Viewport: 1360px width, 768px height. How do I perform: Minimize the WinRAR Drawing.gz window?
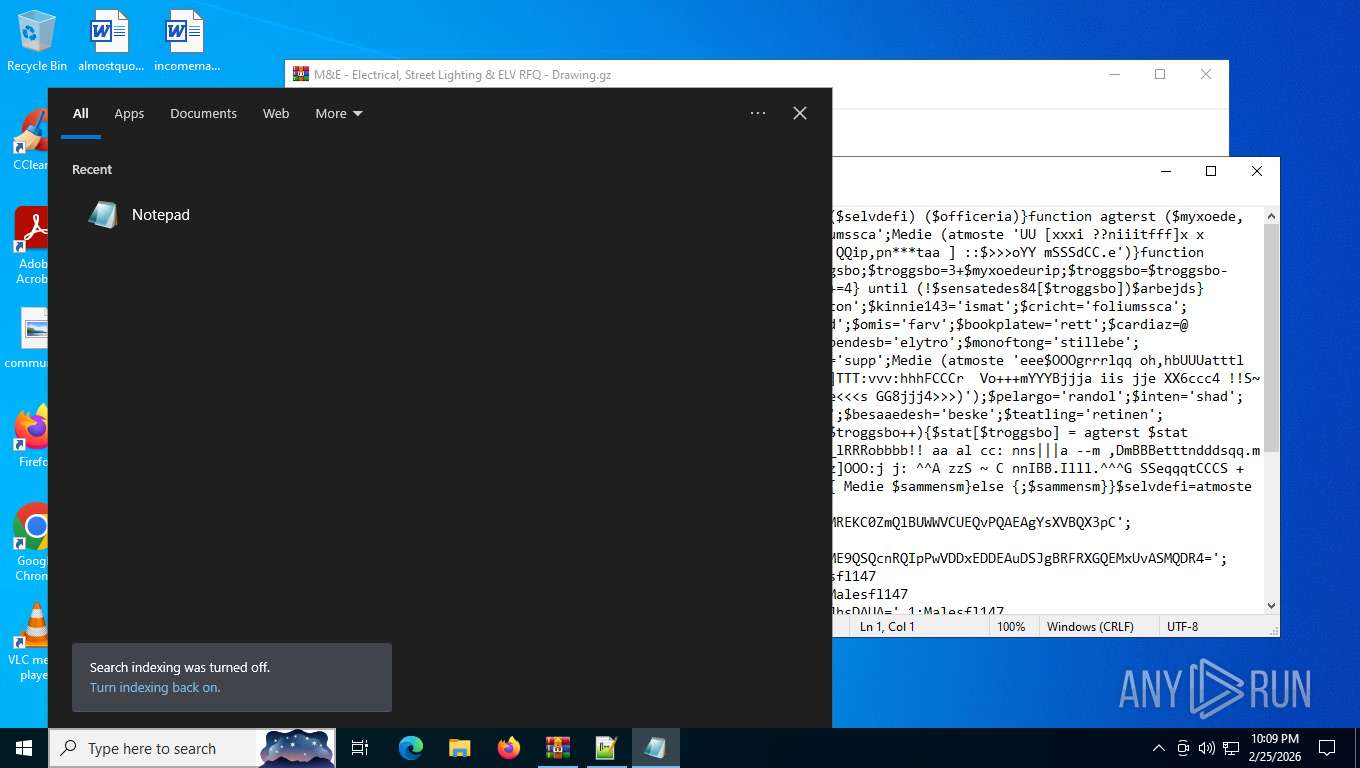click(1114, 74)
